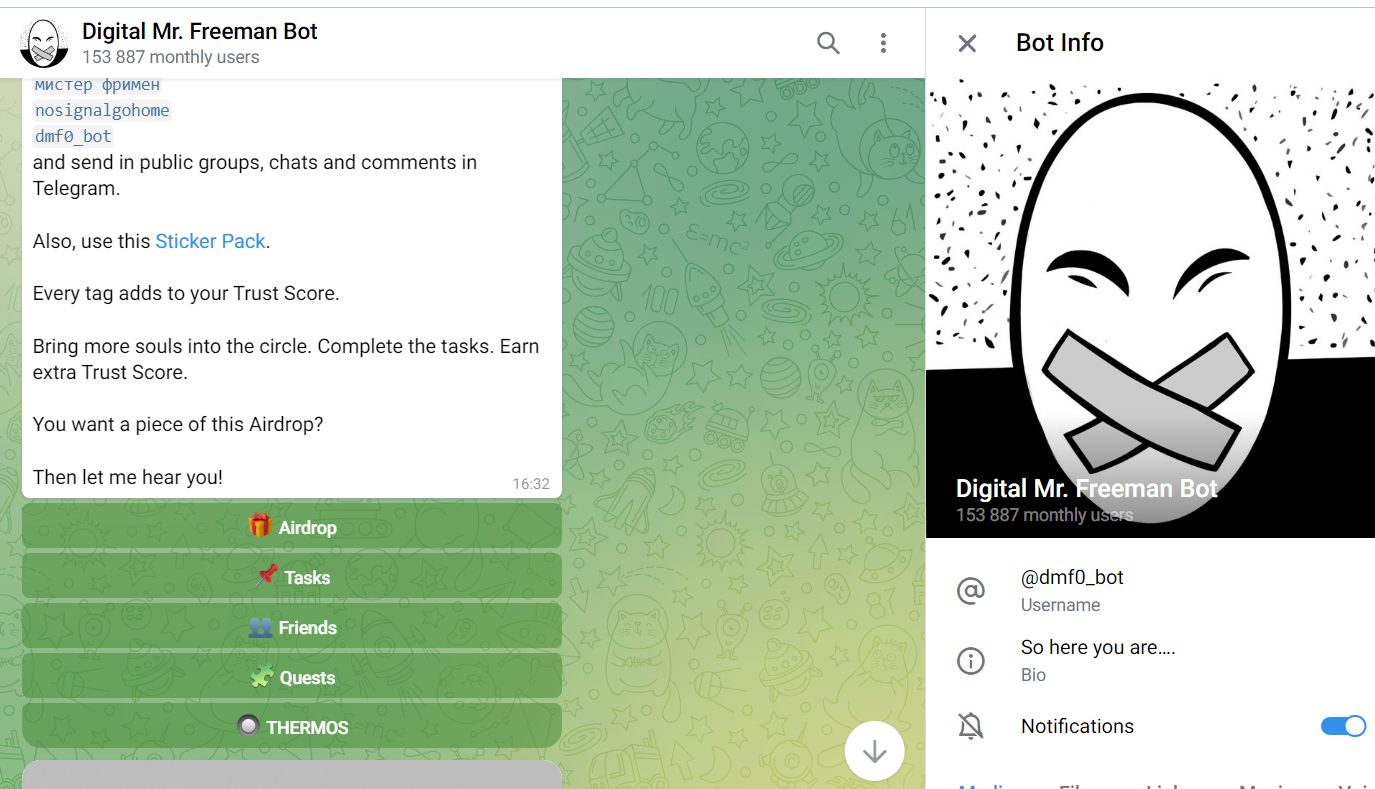This screenshot has height=789, width=1375.
Task: Click the info icon next to Bio
Action: coord(971,661)
